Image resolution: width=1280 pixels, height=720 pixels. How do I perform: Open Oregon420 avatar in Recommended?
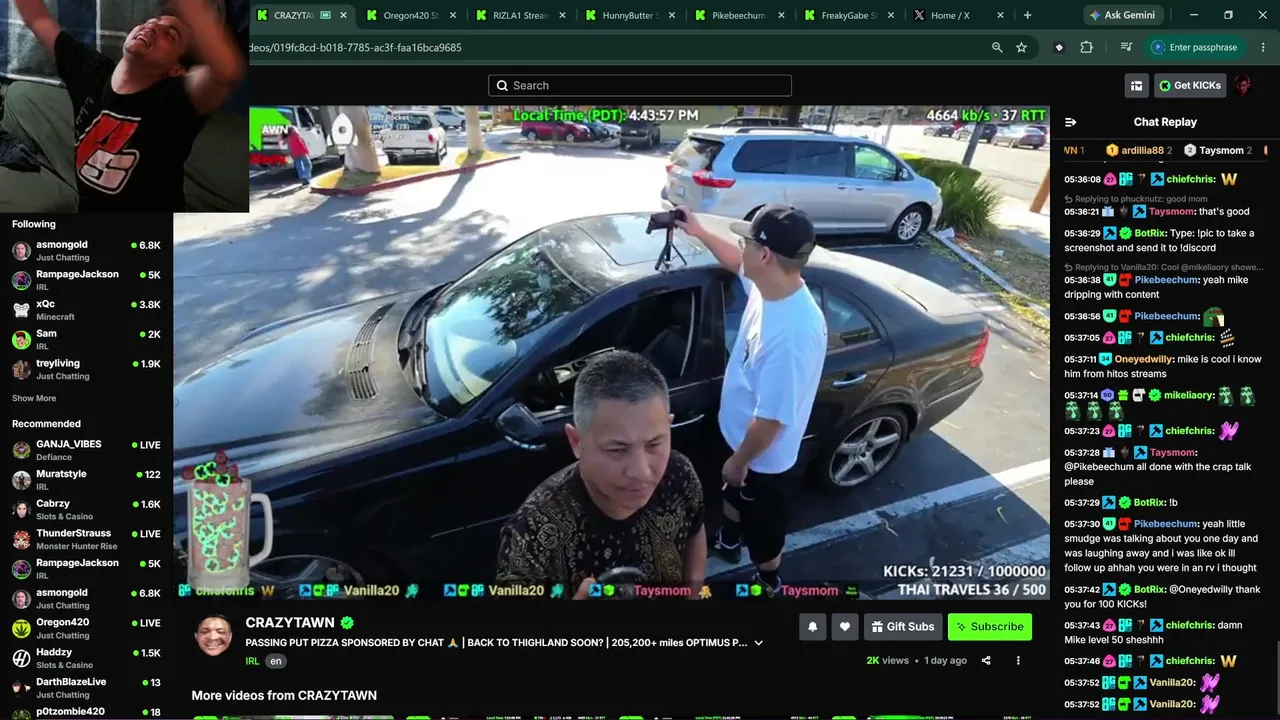21,628
